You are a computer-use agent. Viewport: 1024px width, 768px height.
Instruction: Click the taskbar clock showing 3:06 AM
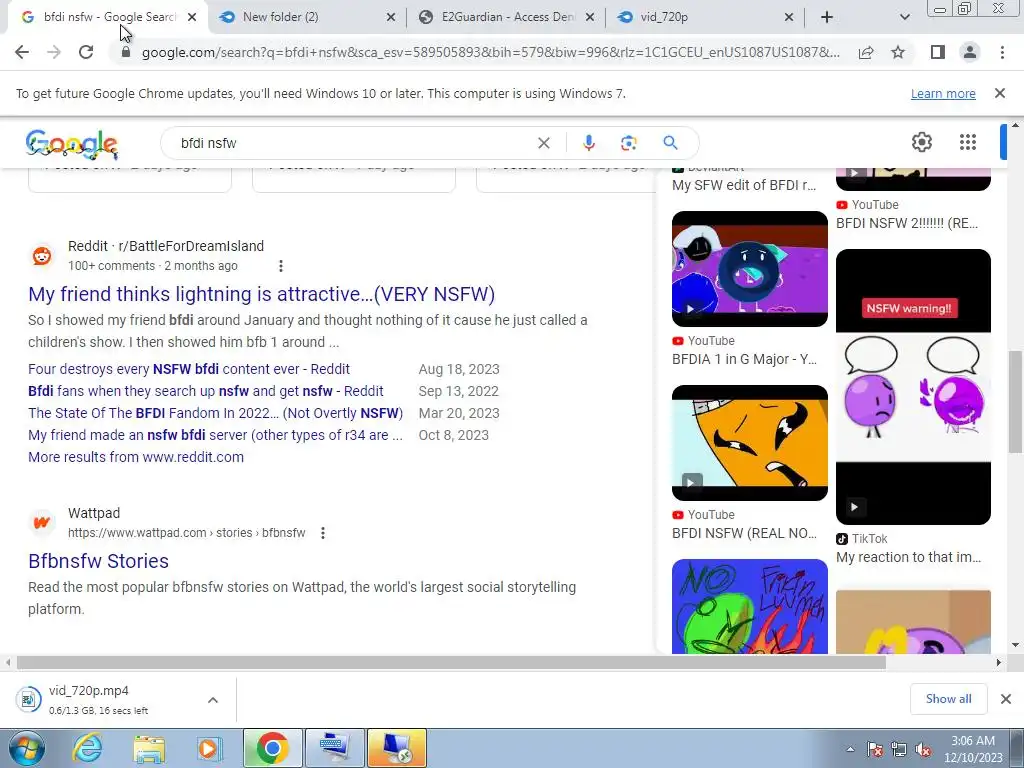tap(972, 749)
